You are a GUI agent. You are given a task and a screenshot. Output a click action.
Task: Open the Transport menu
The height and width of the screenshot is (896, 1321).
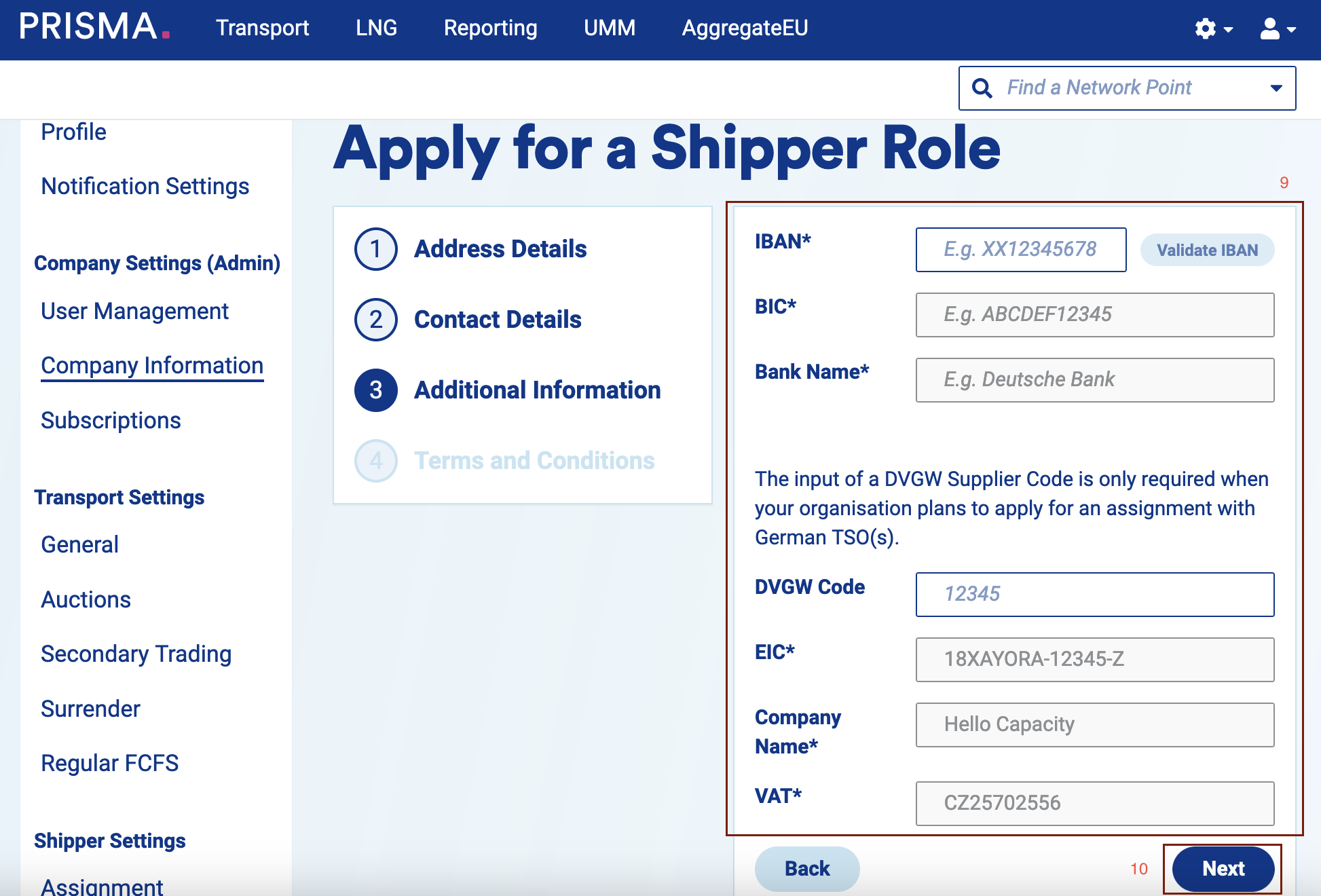pos(262,28)
